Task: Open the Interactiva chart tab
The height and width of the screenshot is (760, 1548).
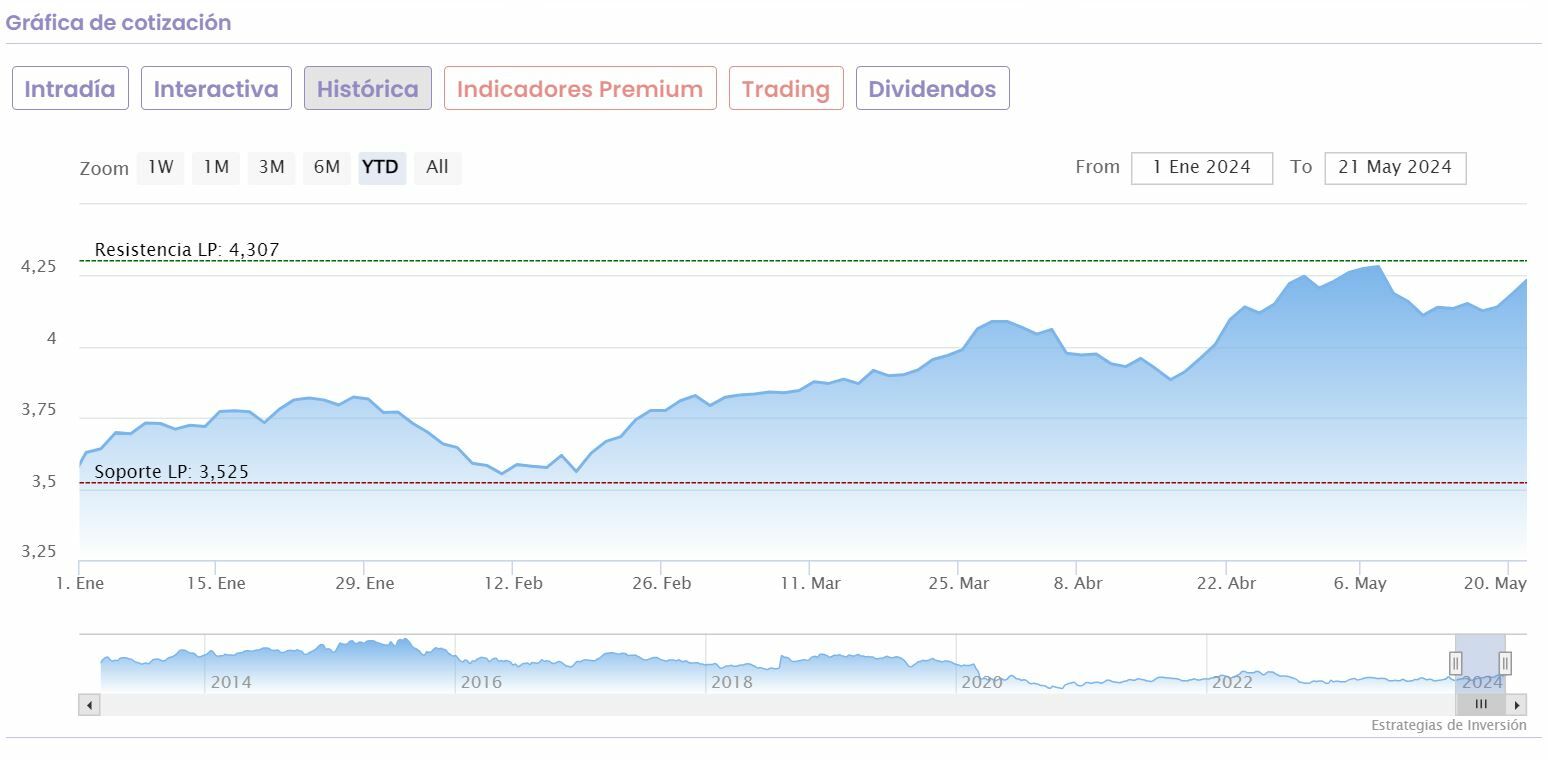Action: point(216,89)
